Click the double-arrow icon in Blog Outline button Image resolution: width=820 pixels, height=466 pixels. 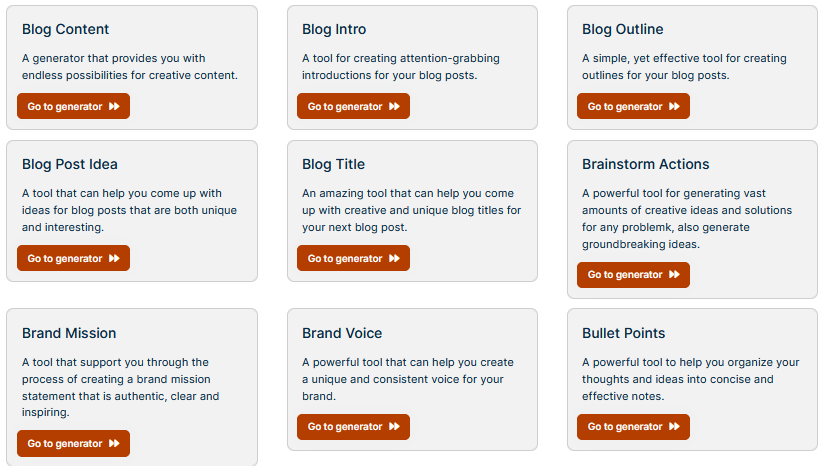pyautogui.click(x=674, y=107)
